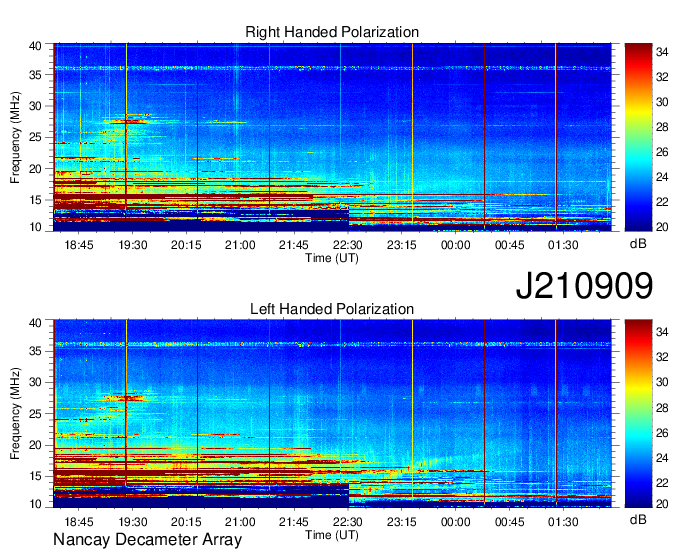Click the 32 dB label on the lower colorbar
The height and width of the screenshot is (552, 680).
pos(662,357)
